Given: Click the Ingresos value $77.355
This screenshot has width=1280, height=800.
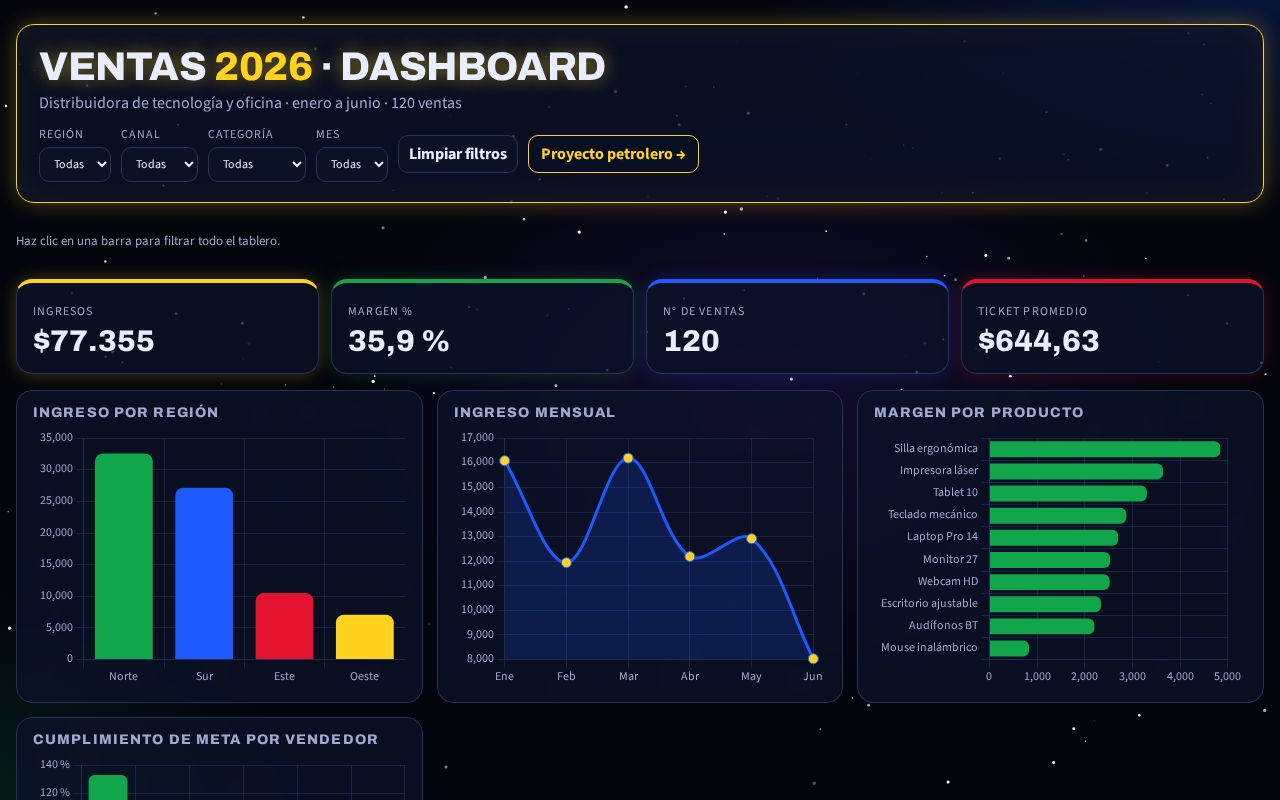Looking at the screenshot, I should tap(94, 341).
